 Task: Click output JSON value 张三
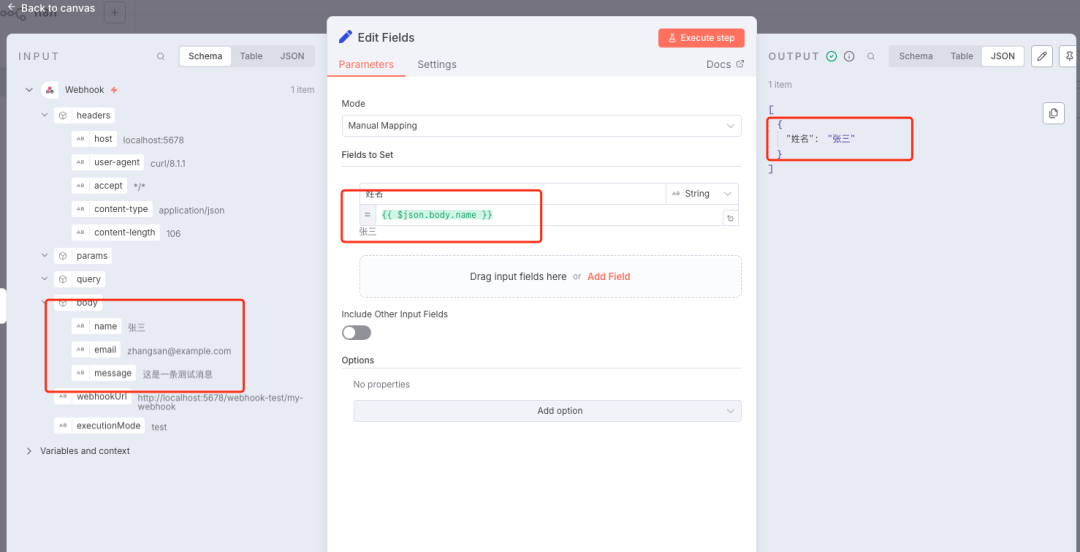point(841,139)
